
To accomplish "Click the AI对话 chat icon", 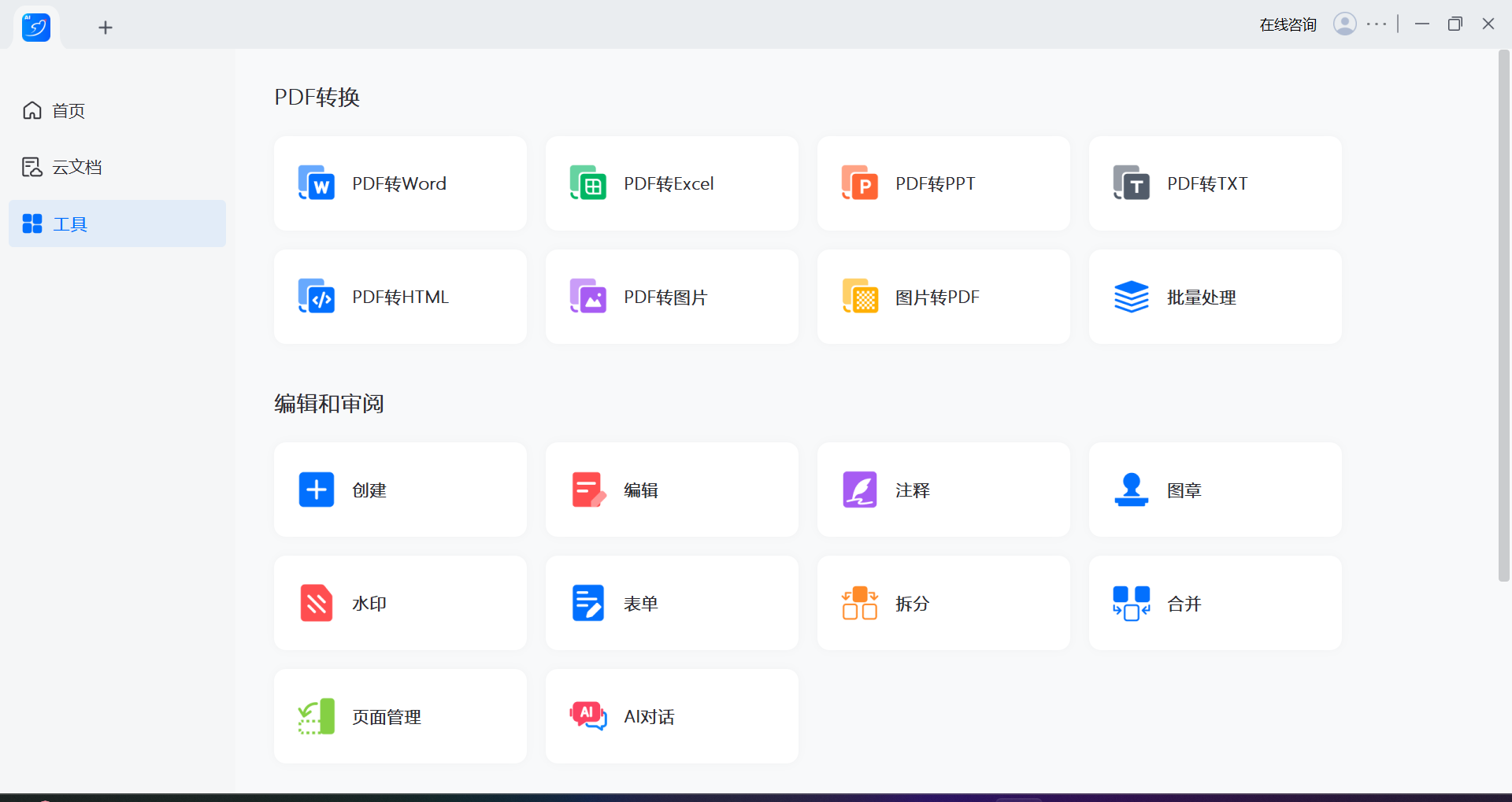I will tap(588, 716).
